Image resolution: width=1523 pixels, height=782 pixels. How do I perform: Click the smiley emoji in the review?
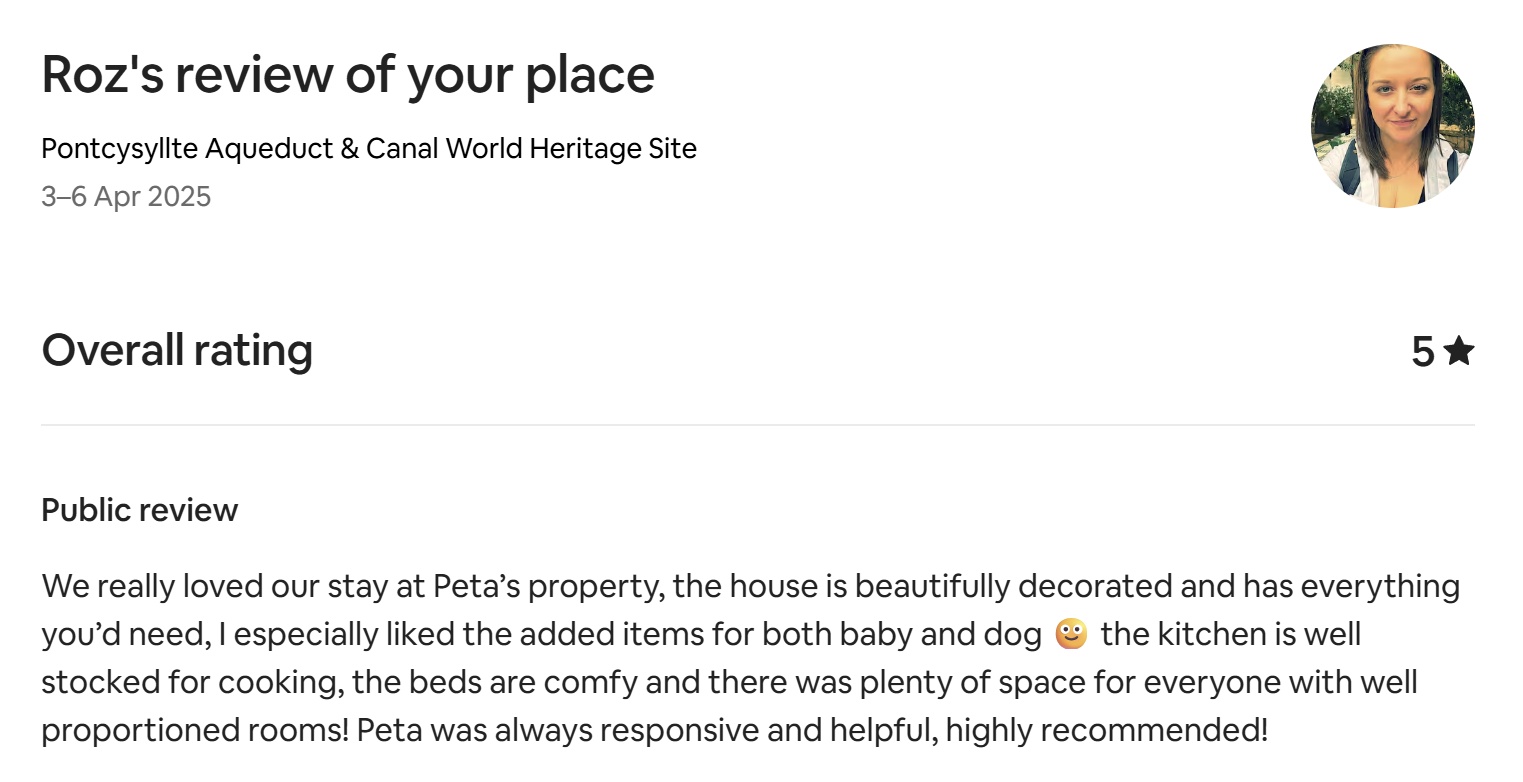(1070, 634)
